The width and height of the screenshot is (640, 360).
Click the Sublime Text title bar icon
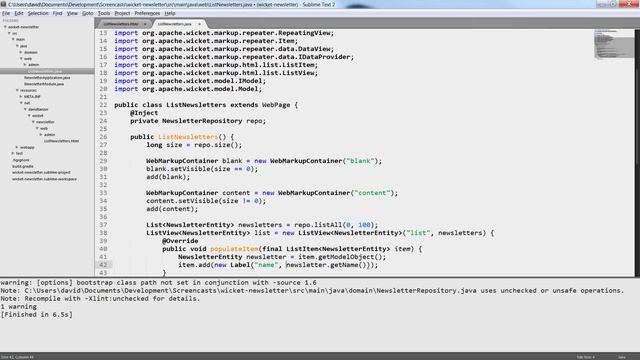click(3, 4)
